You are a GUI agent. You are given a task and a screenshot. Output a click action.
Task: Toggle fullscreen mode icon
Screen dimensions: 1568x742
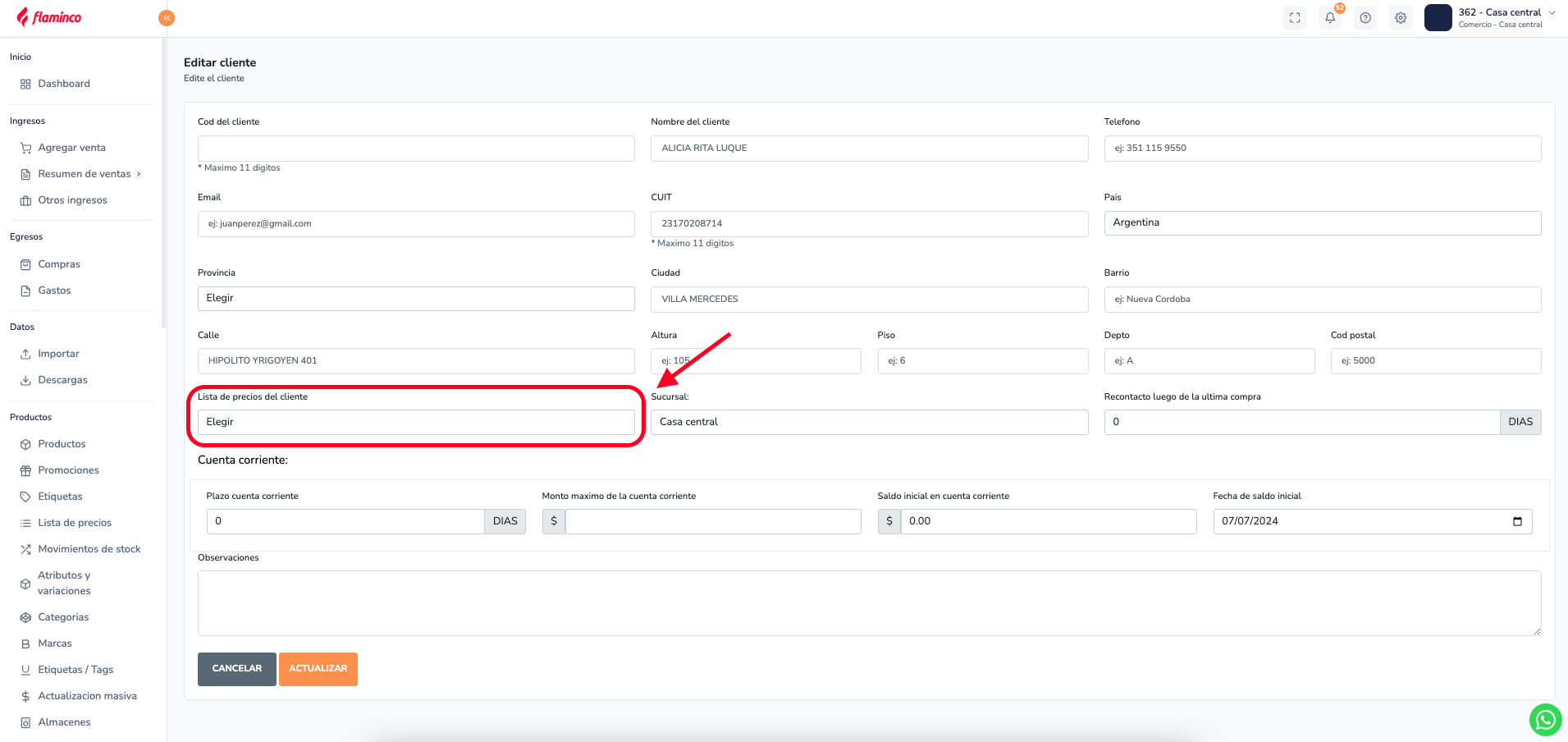(x=1295, y=18)
